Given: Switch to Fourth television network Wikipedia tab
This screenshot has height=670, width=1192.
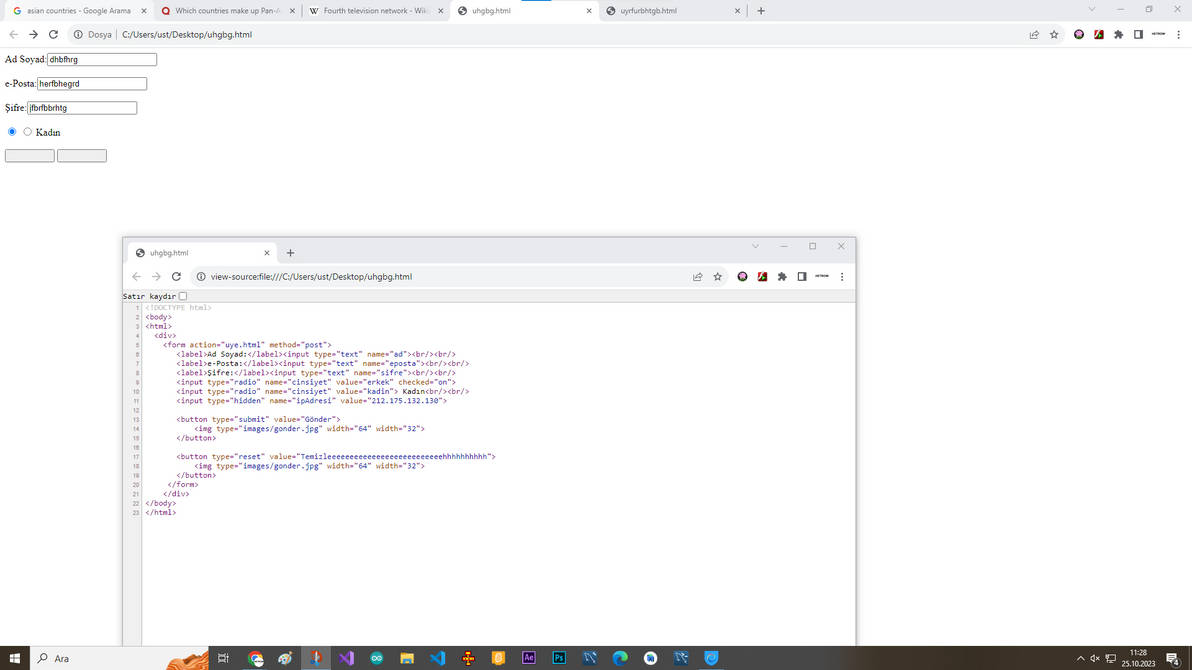Looking at the screenshot, I should (x=376, y=11).
